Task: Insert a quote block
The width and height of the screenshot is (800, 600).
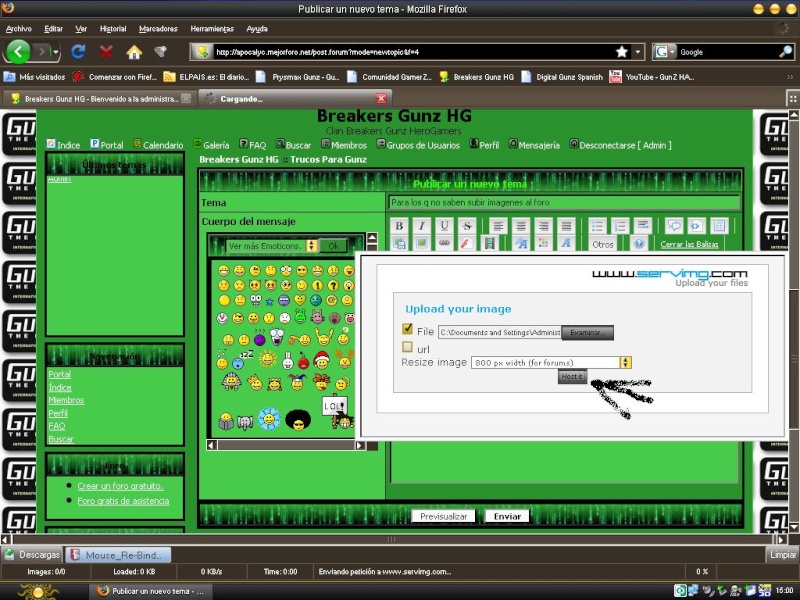Action: coord(674,226)
